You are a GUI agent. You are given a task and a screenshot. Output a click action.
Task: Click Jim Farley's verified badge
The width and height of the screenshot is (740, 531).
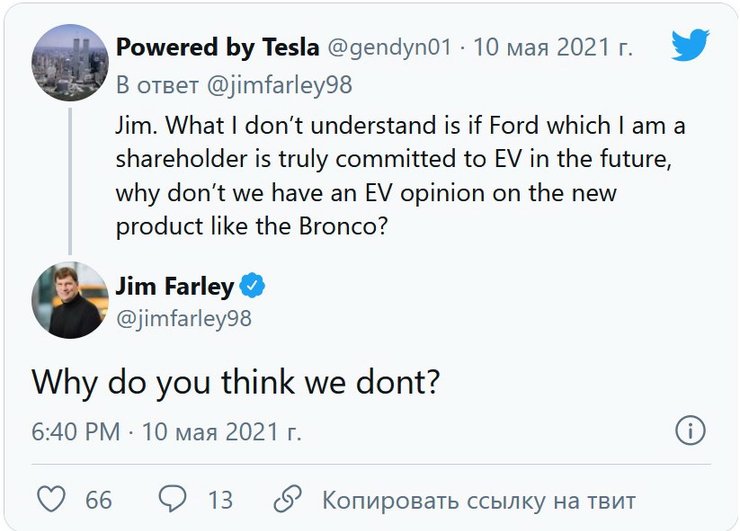click(253, 287)
